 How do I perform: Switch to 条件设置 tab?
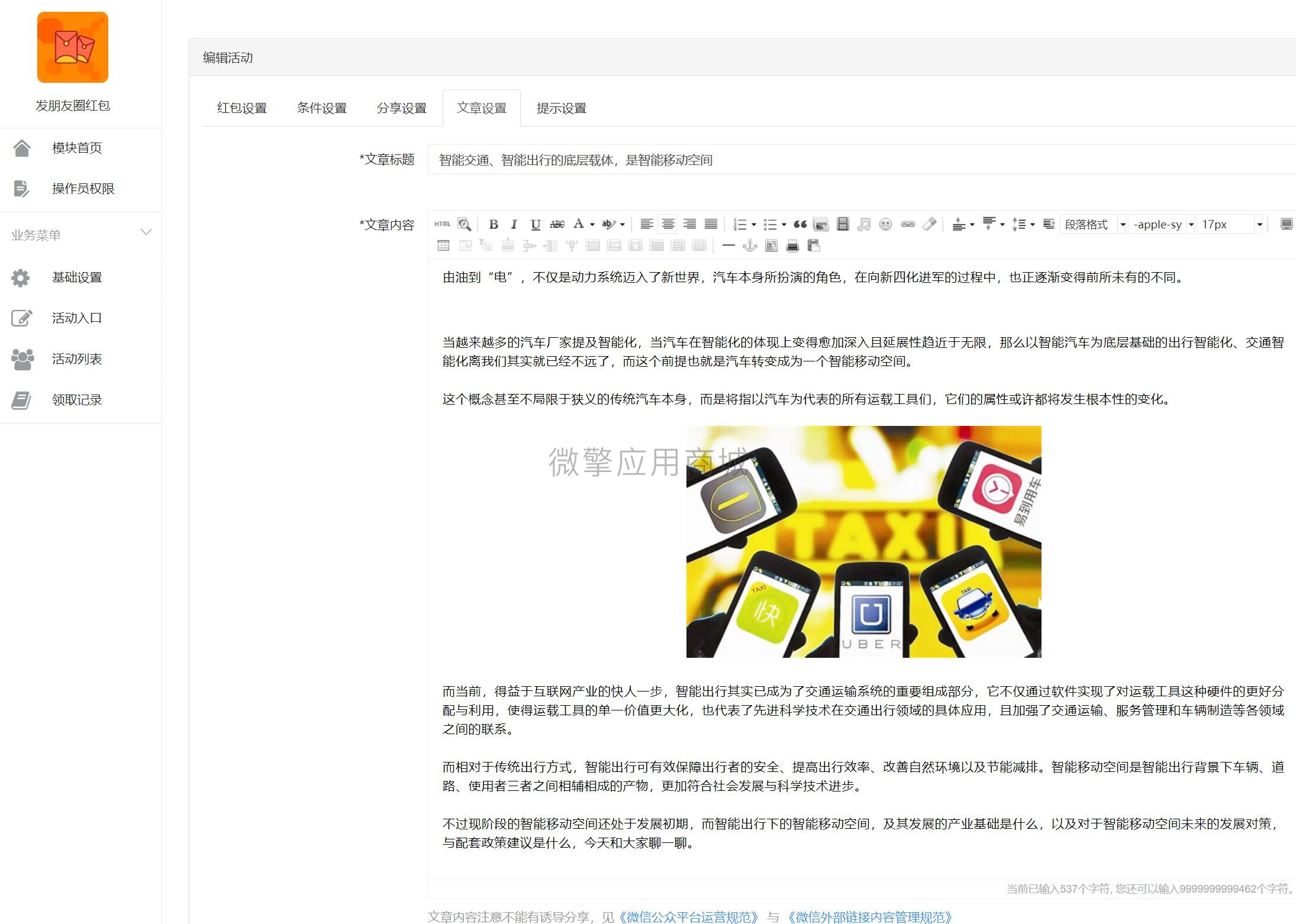(x=321, y=108)
